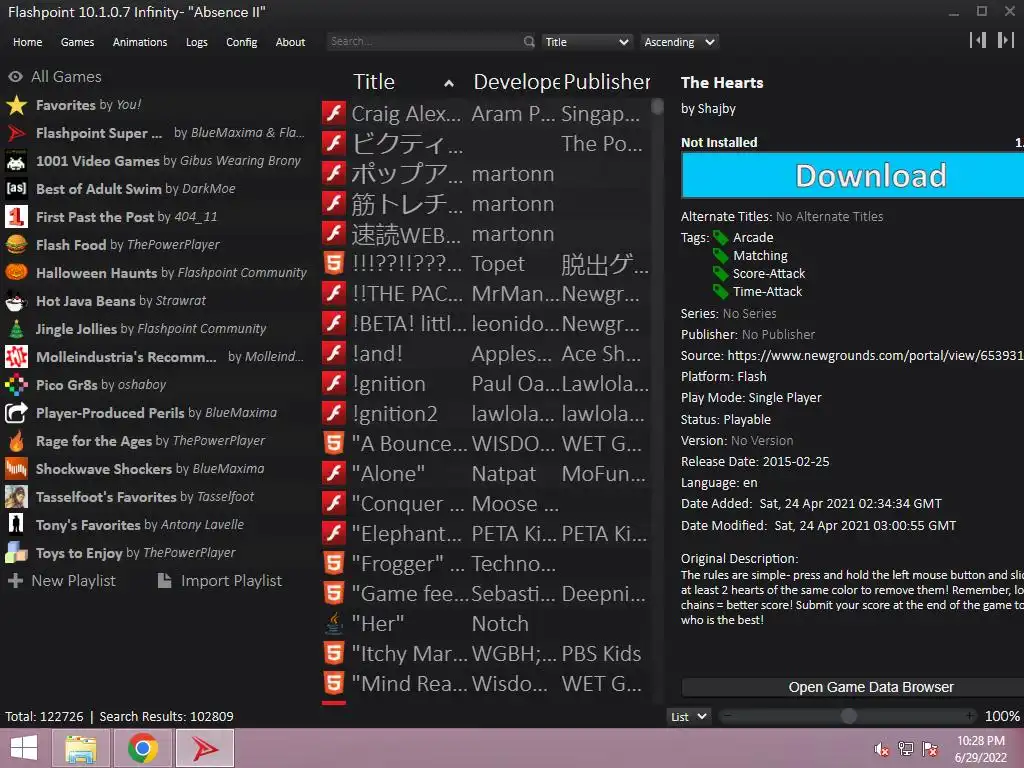Click the Halloween Haunts pumpkin icon

click(16, 273)
